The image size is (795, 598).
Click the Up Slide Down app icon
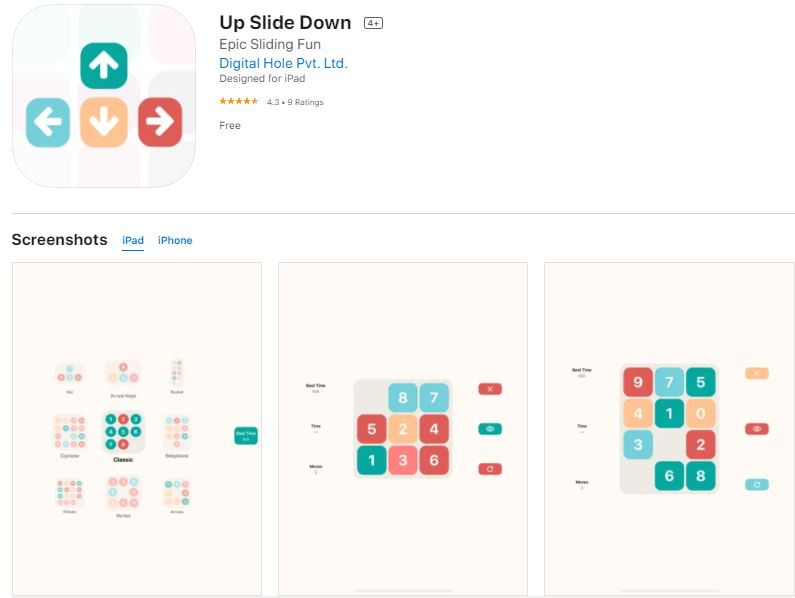104,96
